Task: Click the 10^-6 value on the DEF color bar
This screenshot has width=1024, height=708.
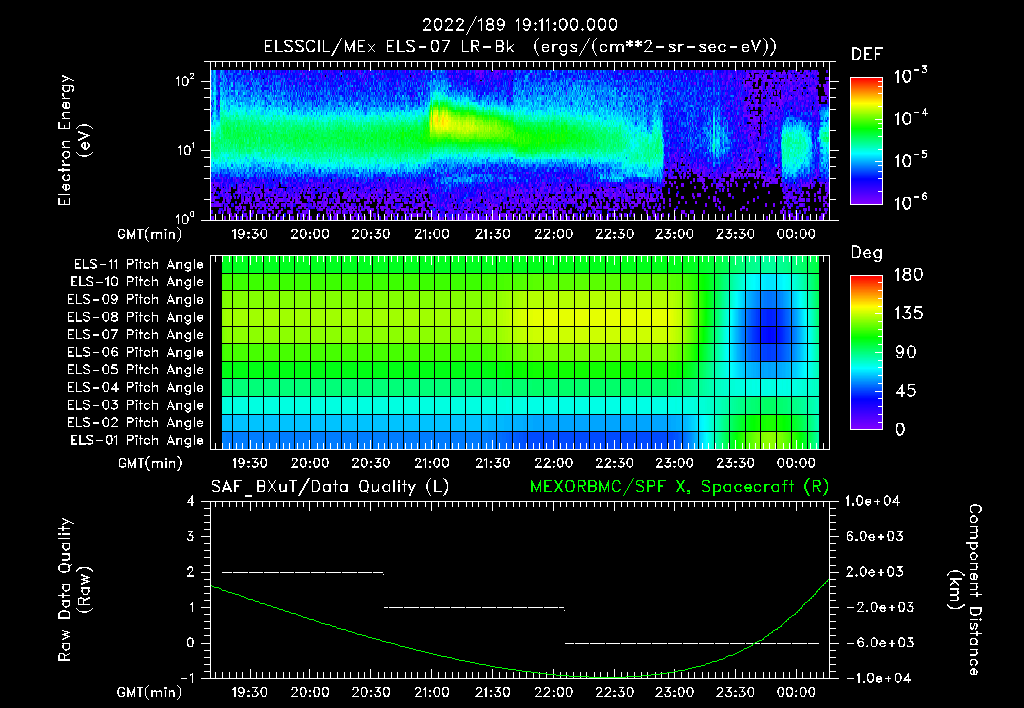Action: (910, 202)
